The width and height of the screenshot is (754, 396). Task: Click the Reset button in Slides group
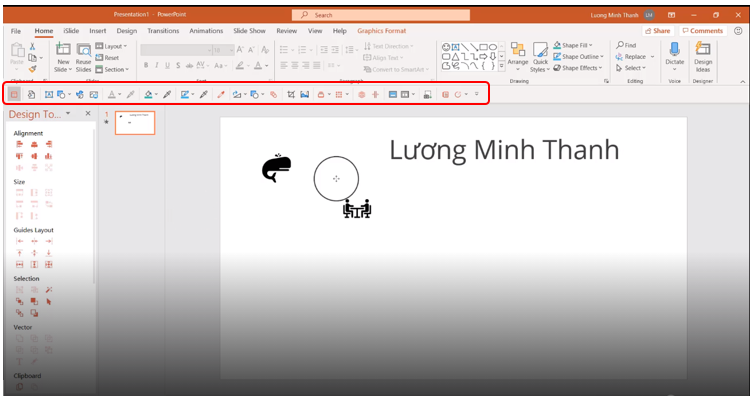pyautogui.click(x=107, y=58)
